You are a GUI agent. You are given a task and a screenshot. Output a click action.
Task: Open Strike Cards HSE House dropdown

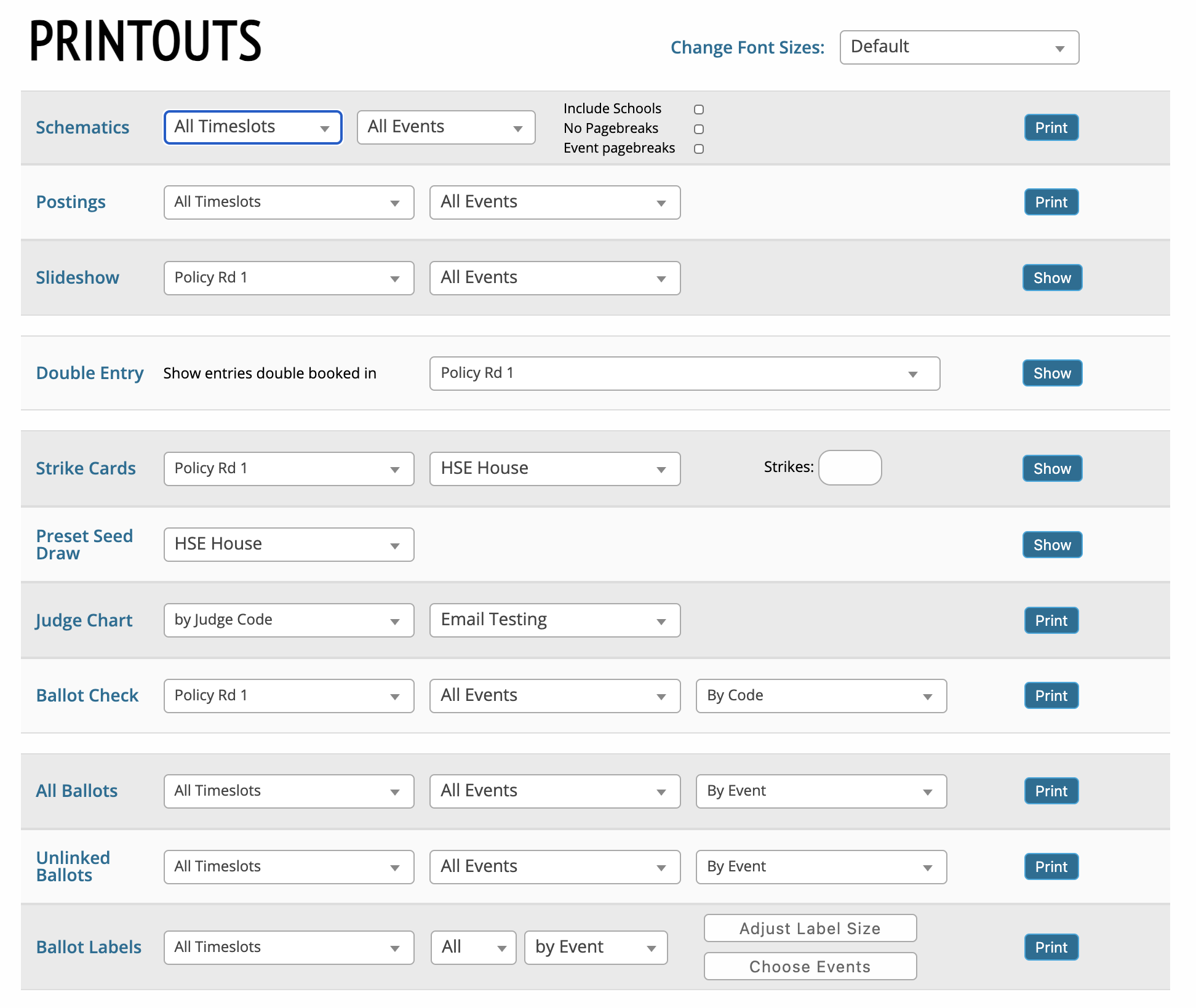[554, 469]
